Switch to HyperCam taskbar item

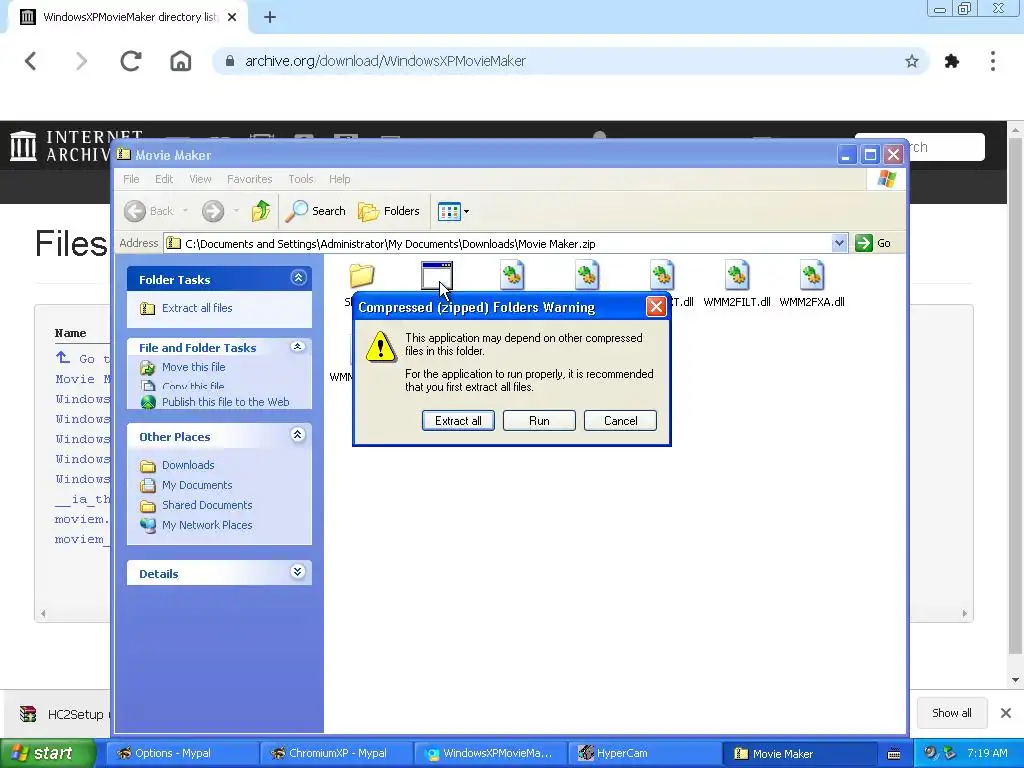point(643,754)
